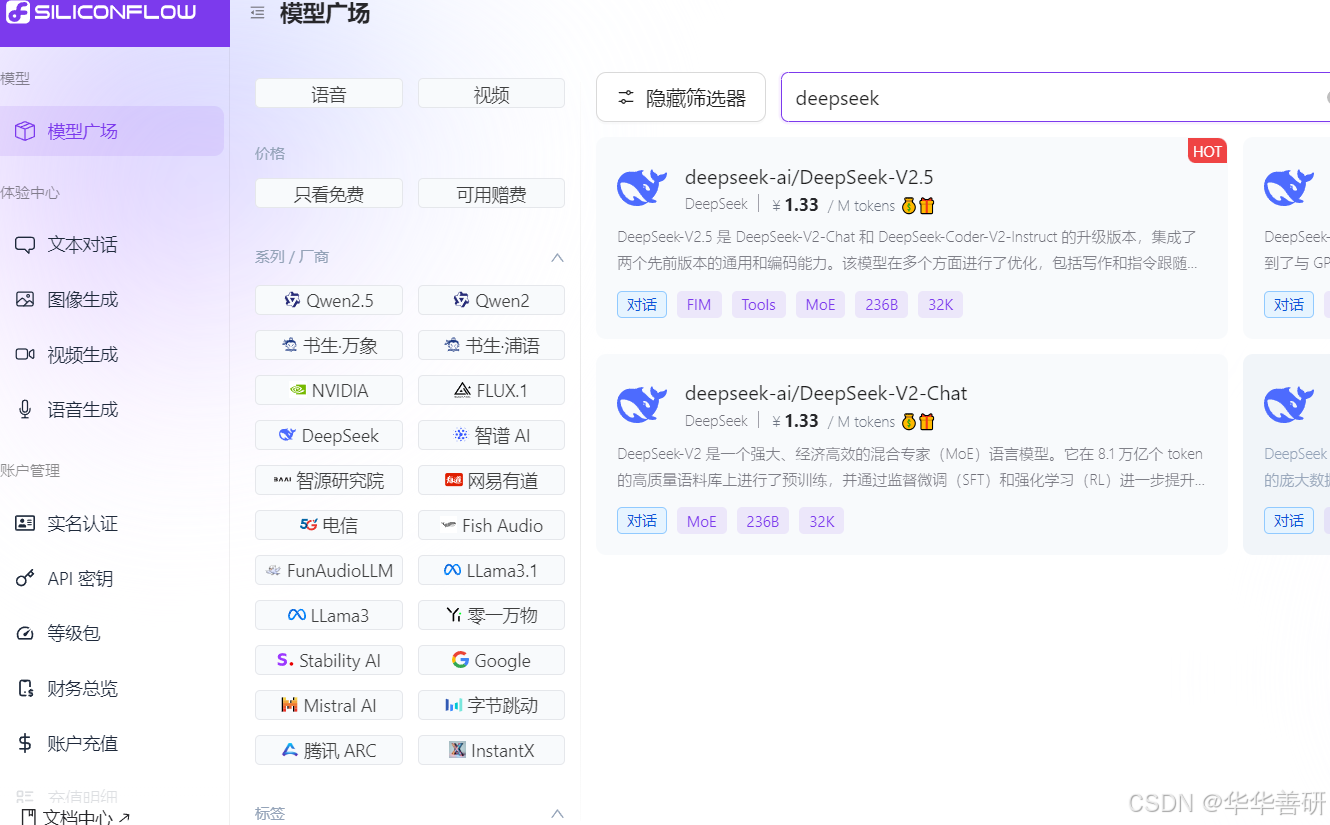The width and height of the screenshot is (1330, 825).
Task: Click the gift icon on DeepSeek-V2.5 price
Action: pos(927,206)
